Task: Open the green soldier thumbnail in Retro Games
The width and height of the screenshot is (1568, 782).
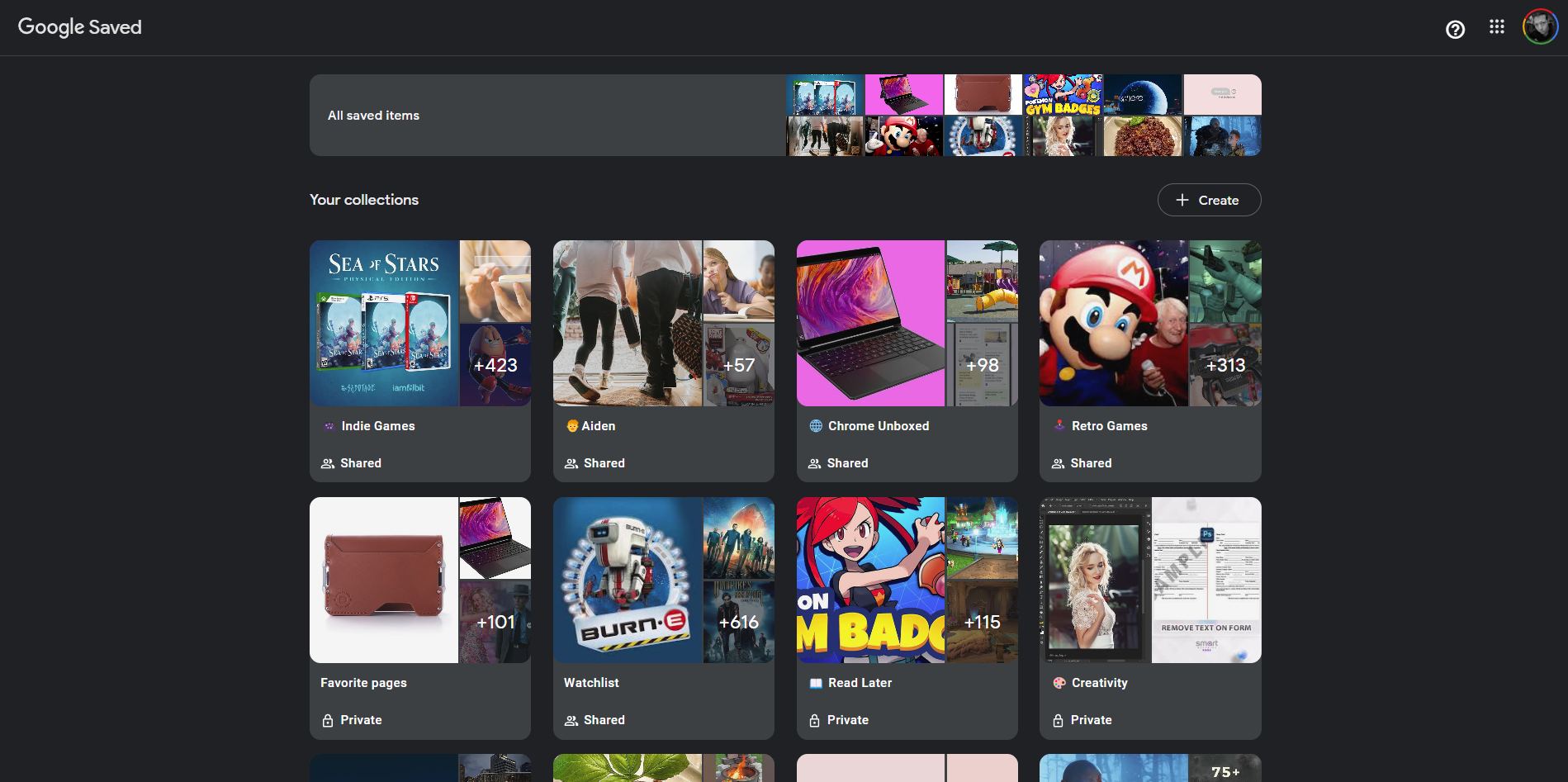Action: pyautogui.click(x=1225, y=281)
